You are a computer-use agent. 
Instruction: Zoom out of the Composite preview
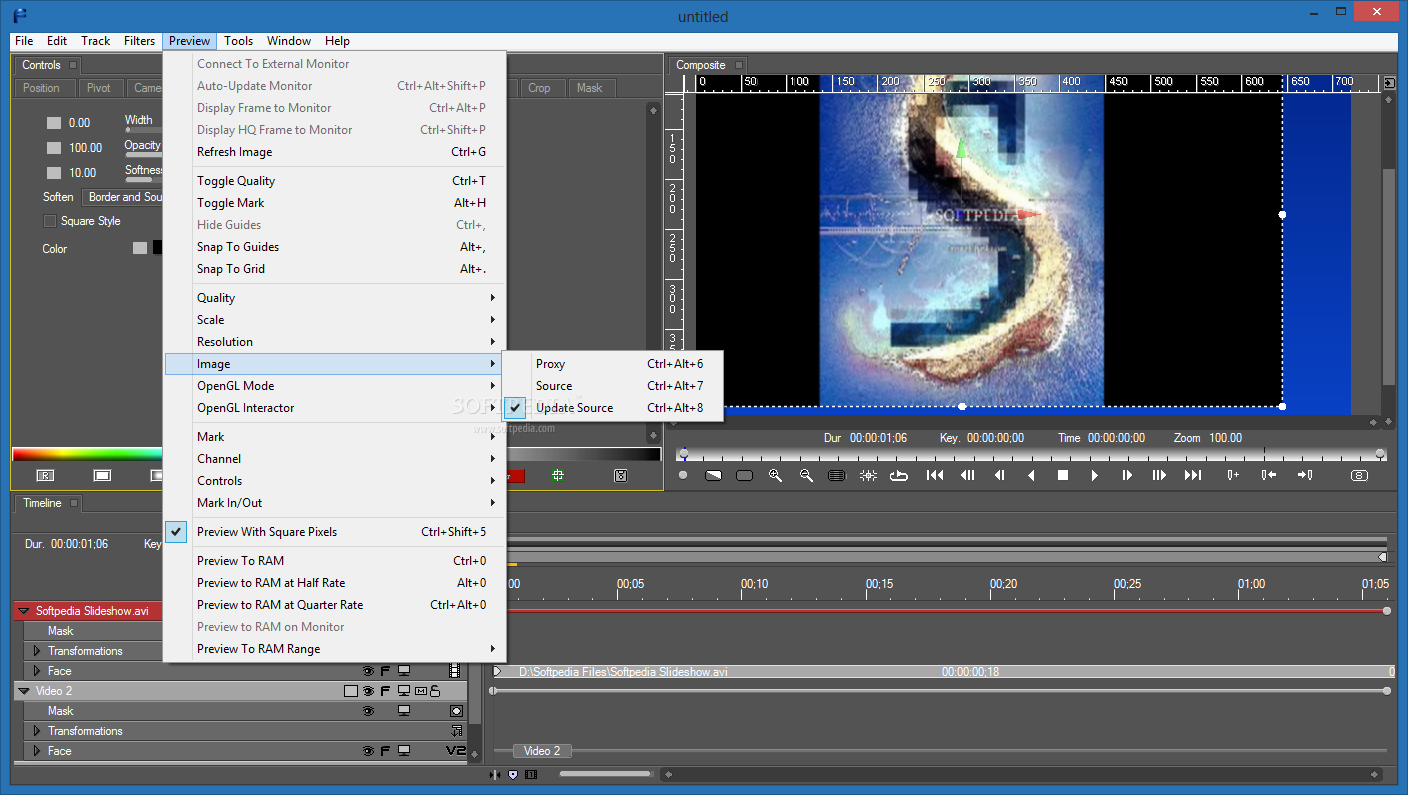[806, 476]
